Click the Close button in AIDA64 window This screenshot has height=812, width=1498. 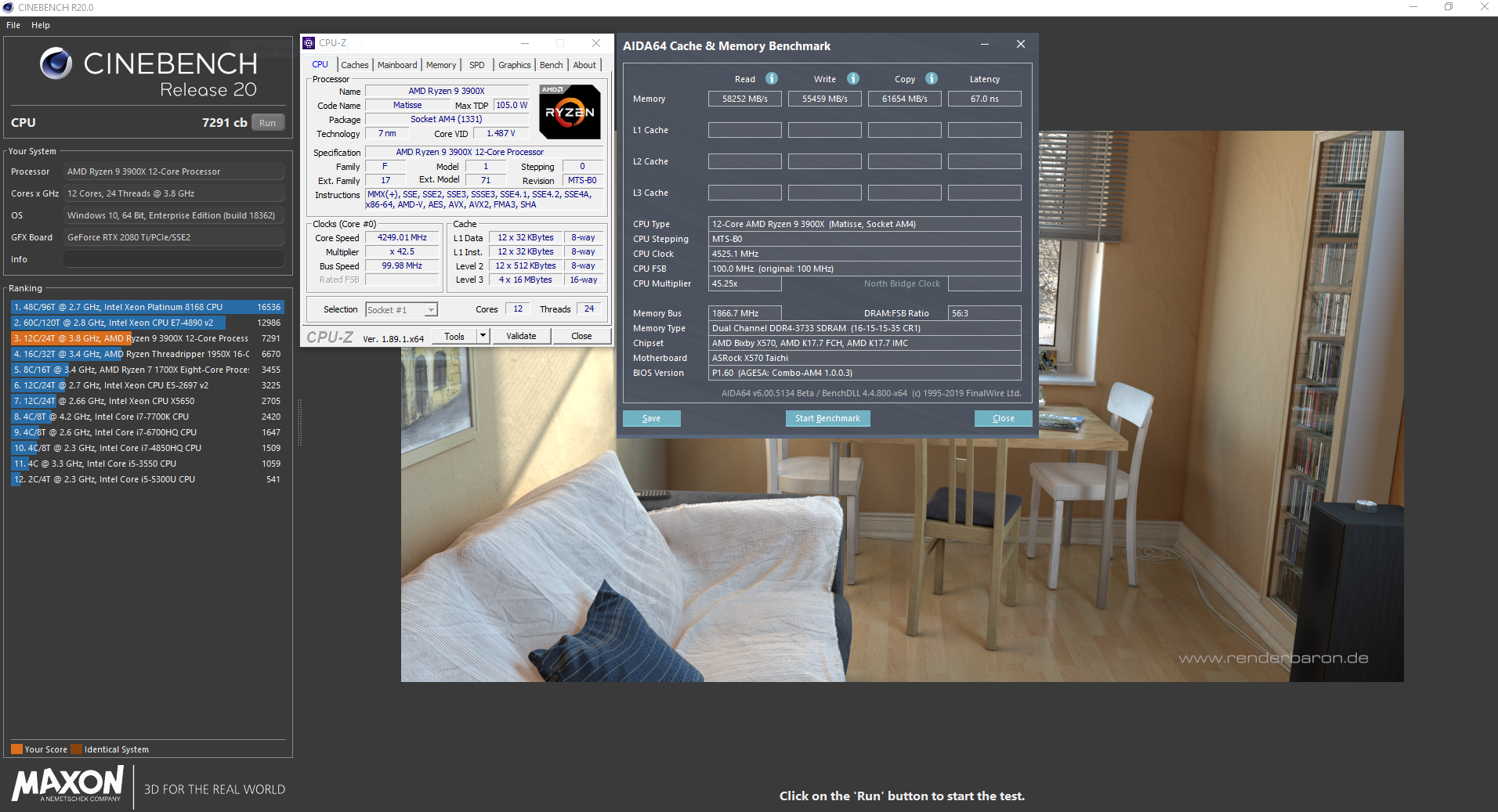(x=1003, y=418)
